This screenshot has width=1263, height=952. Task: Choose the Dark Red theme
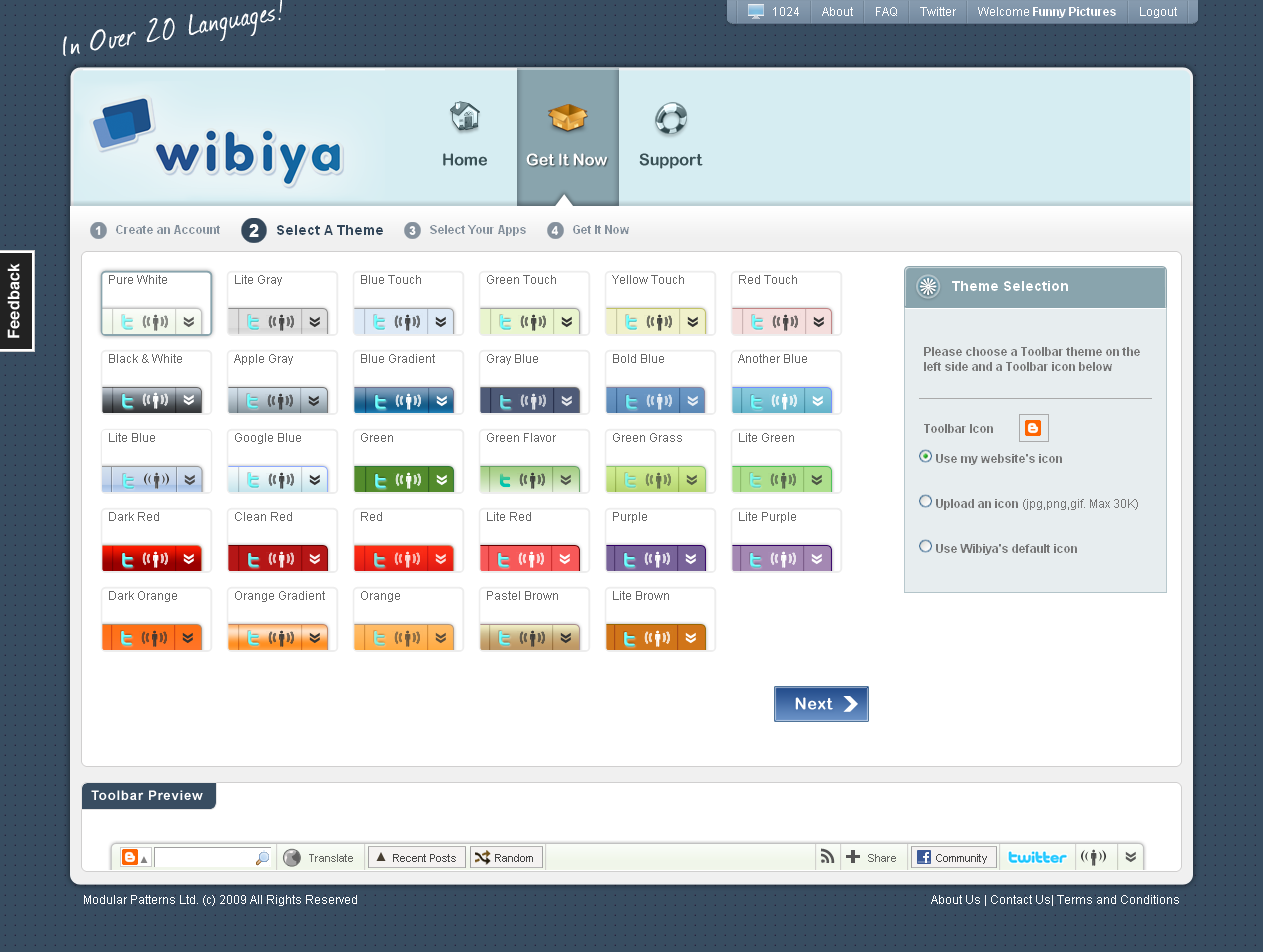pyautogui.click(x=156, y=540)
